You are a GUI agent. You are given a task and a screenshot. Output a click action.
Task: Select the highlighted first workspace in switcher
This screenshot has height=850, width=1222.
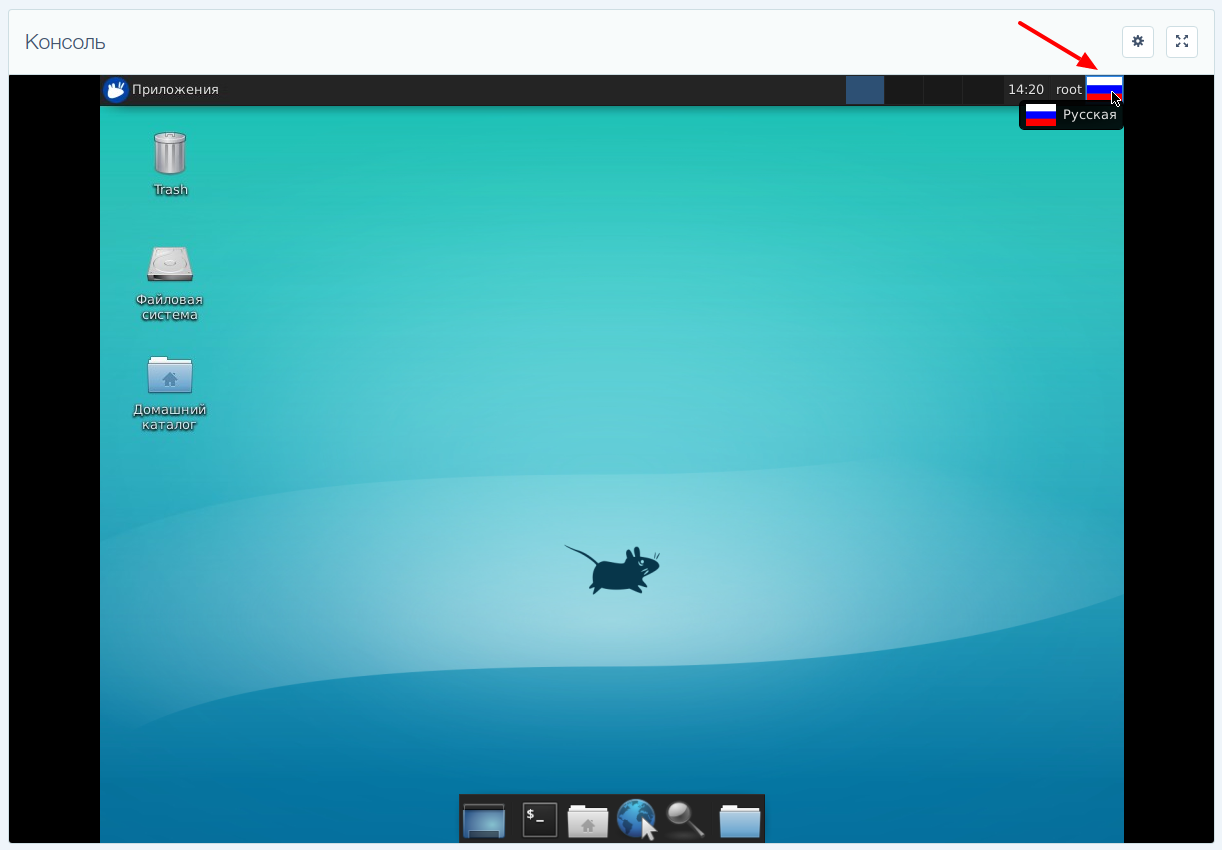coord(865,89)
